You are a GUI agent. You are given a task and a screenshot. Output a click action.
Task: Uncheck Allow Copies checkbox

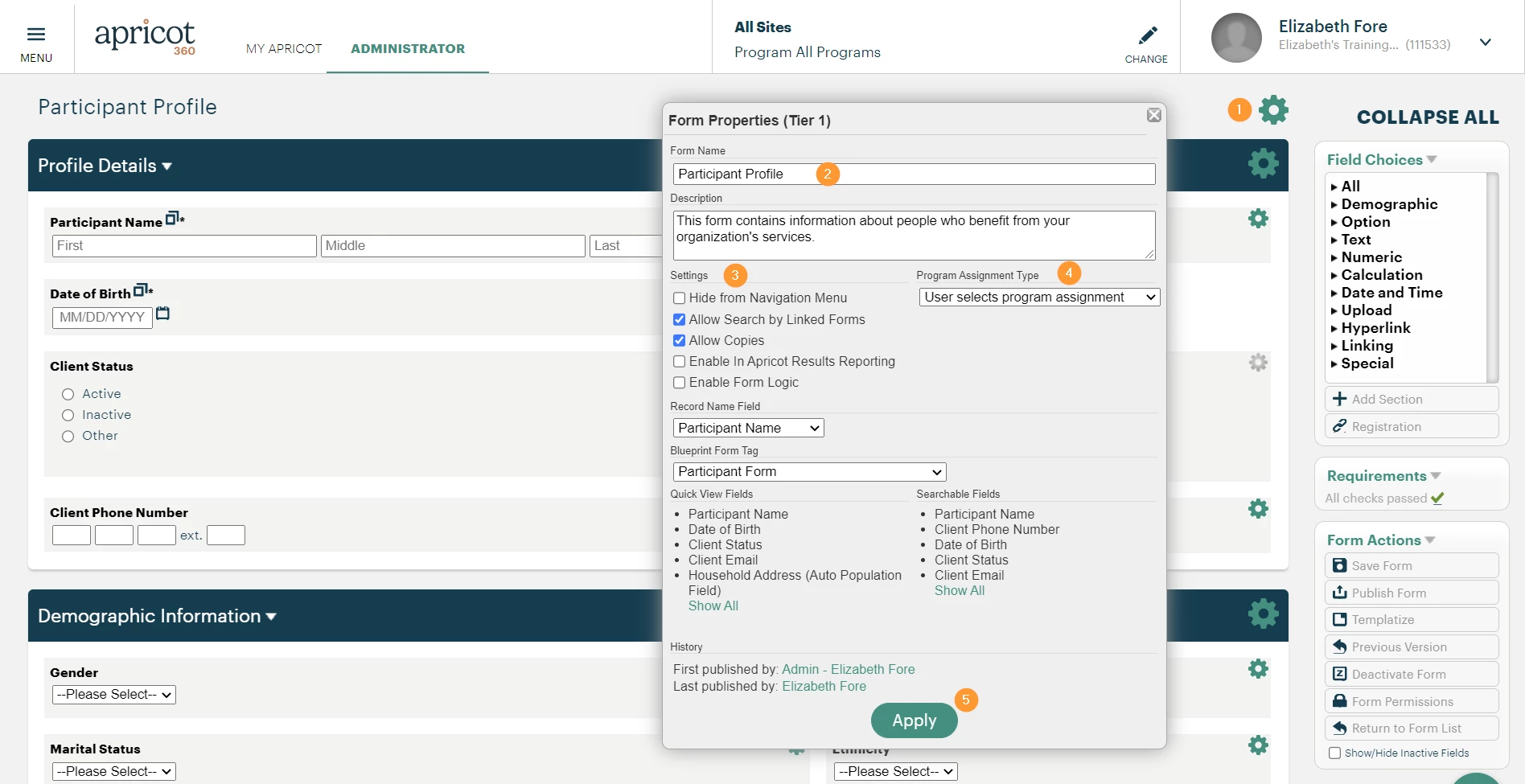click(680, 341)
